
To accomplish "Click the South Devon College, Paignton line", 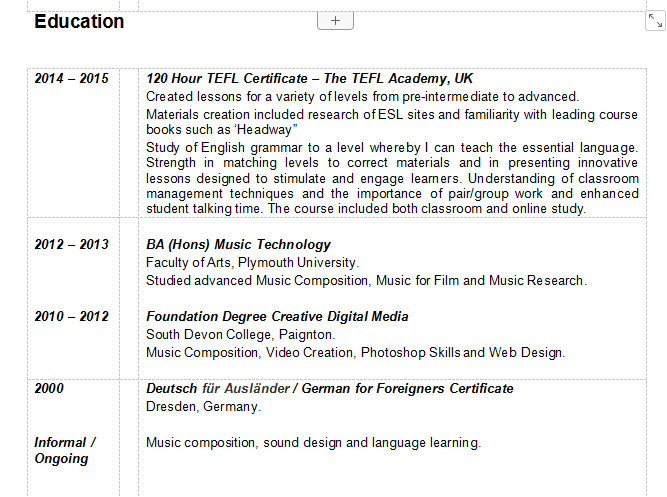I will point(240,334).
